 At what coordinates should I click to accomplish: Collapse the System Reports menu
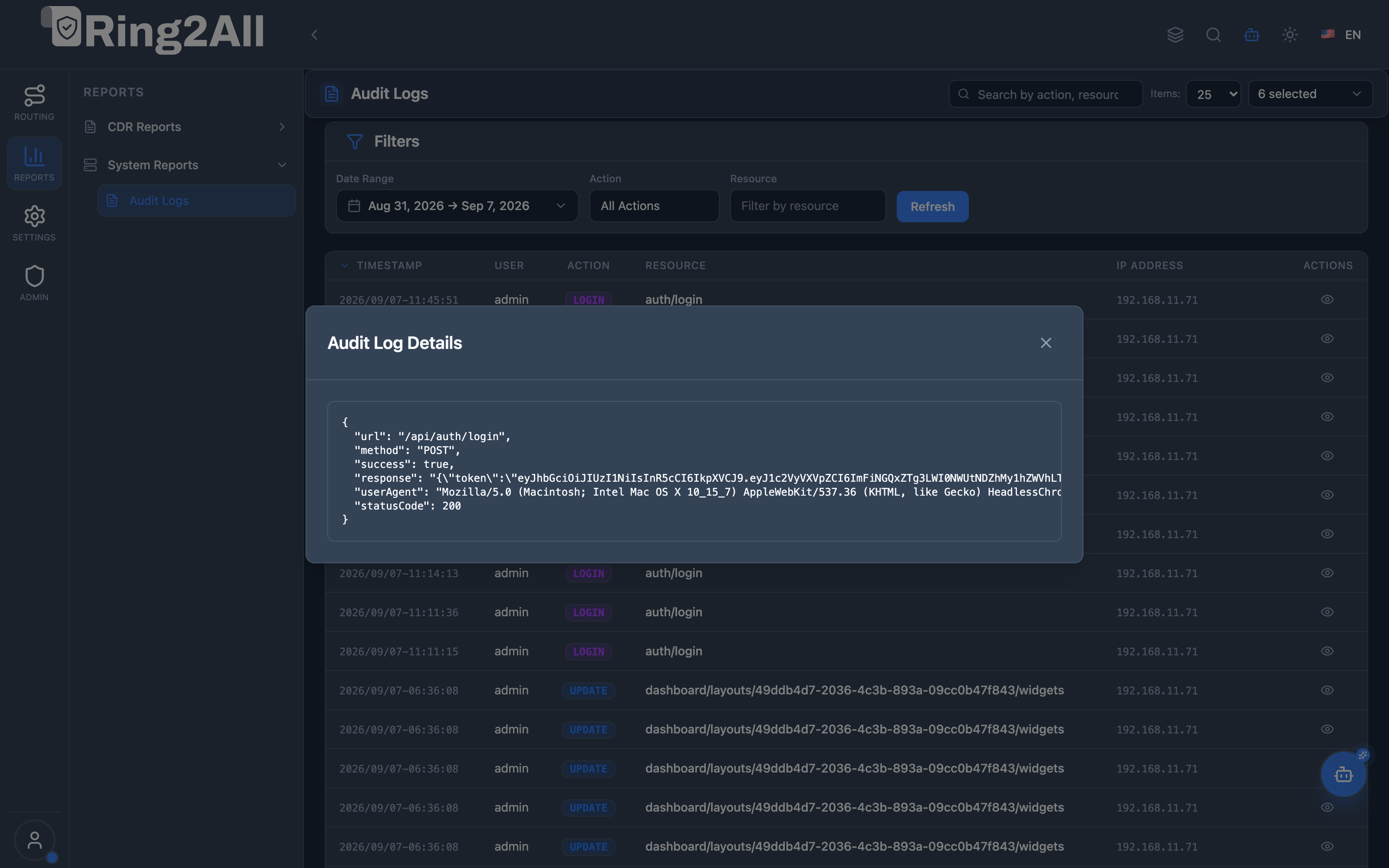point(186,165)
